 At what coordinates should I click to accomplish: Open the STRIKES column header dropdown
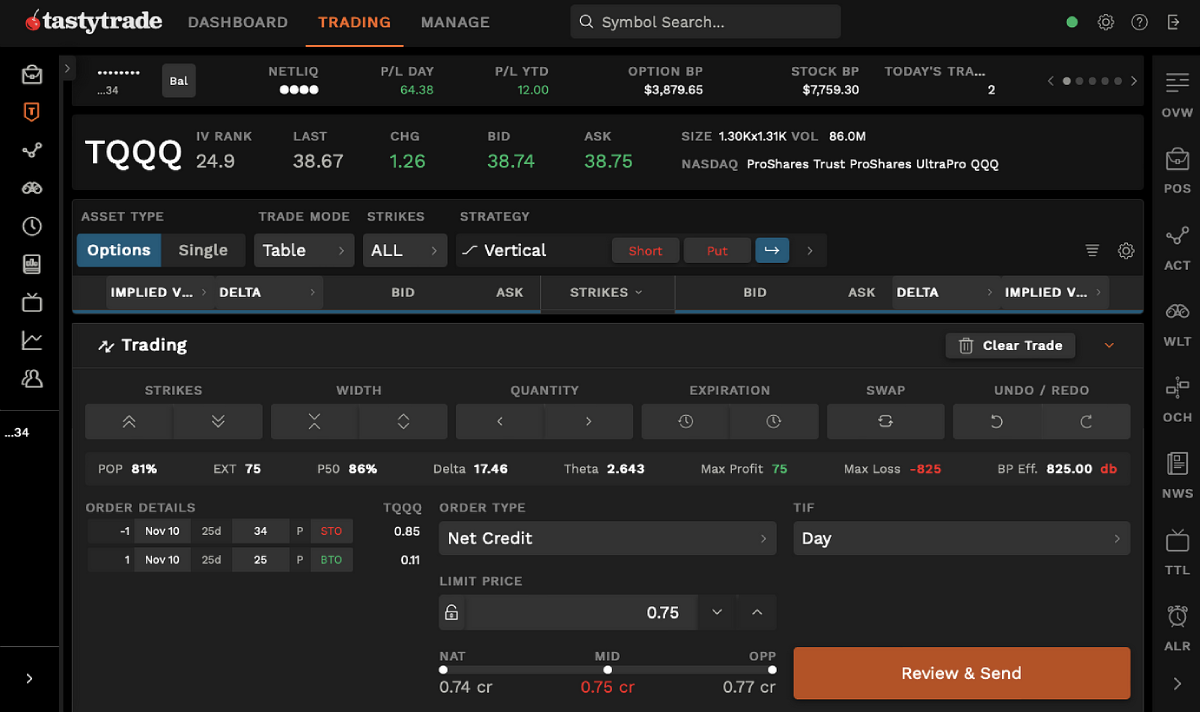coord(606,292)
